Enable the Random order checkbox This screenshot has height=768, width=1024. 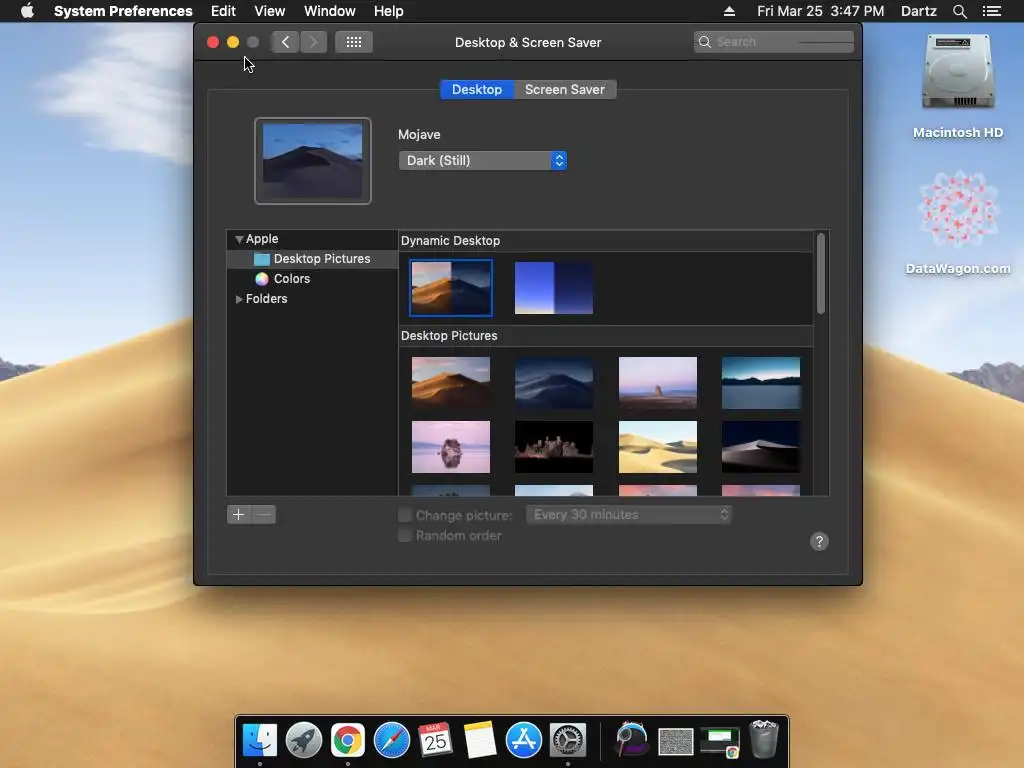(405, 536)
